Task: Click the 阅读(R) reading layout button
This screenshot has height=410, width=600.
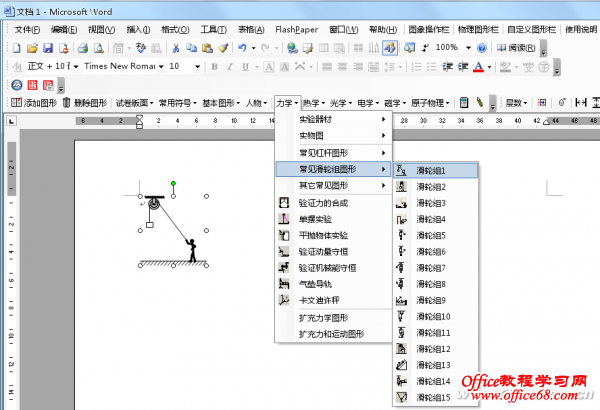Action: tap(516, 48)
